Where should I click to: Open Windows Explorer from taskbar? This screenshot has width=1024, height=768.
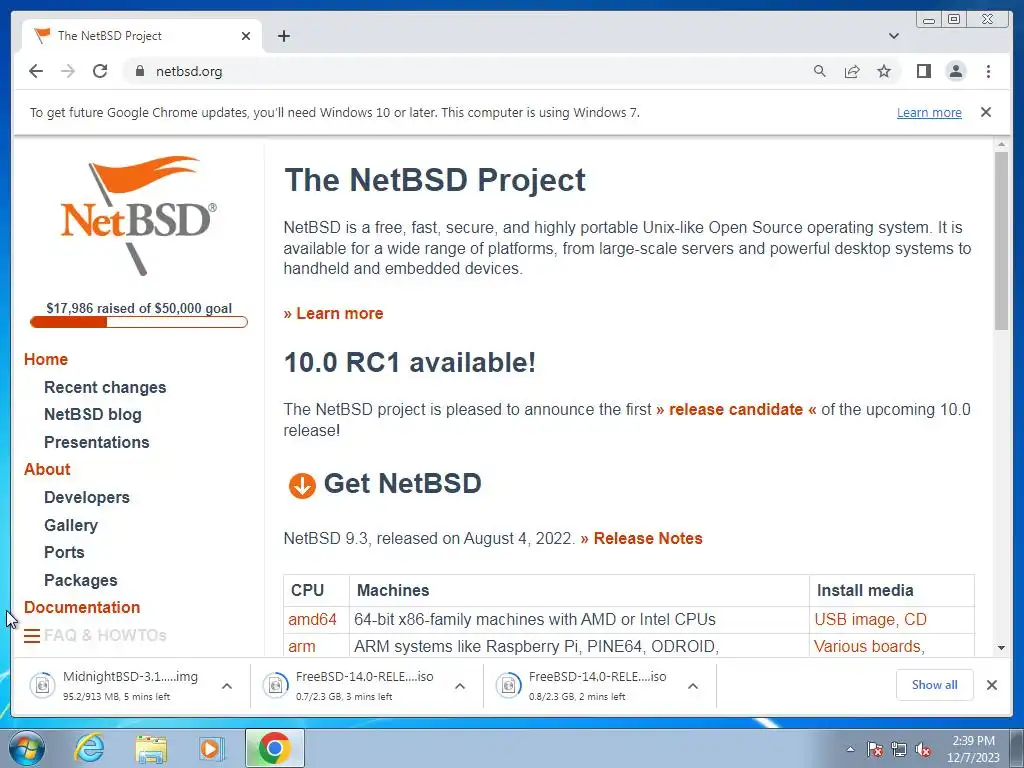[x=151, y=748]
